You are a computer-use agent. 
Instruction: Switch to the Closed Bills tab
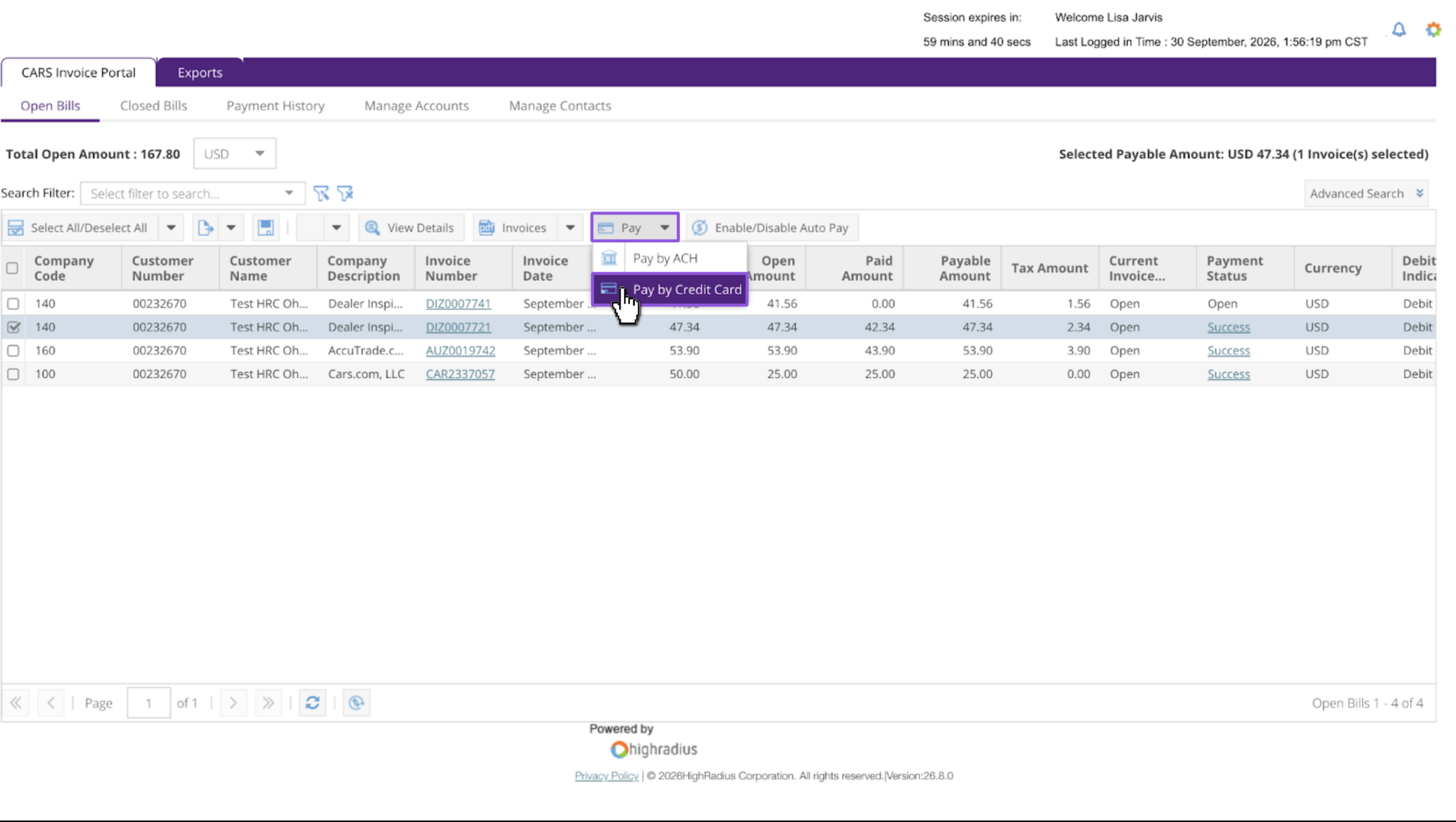[x=154, y=106]
